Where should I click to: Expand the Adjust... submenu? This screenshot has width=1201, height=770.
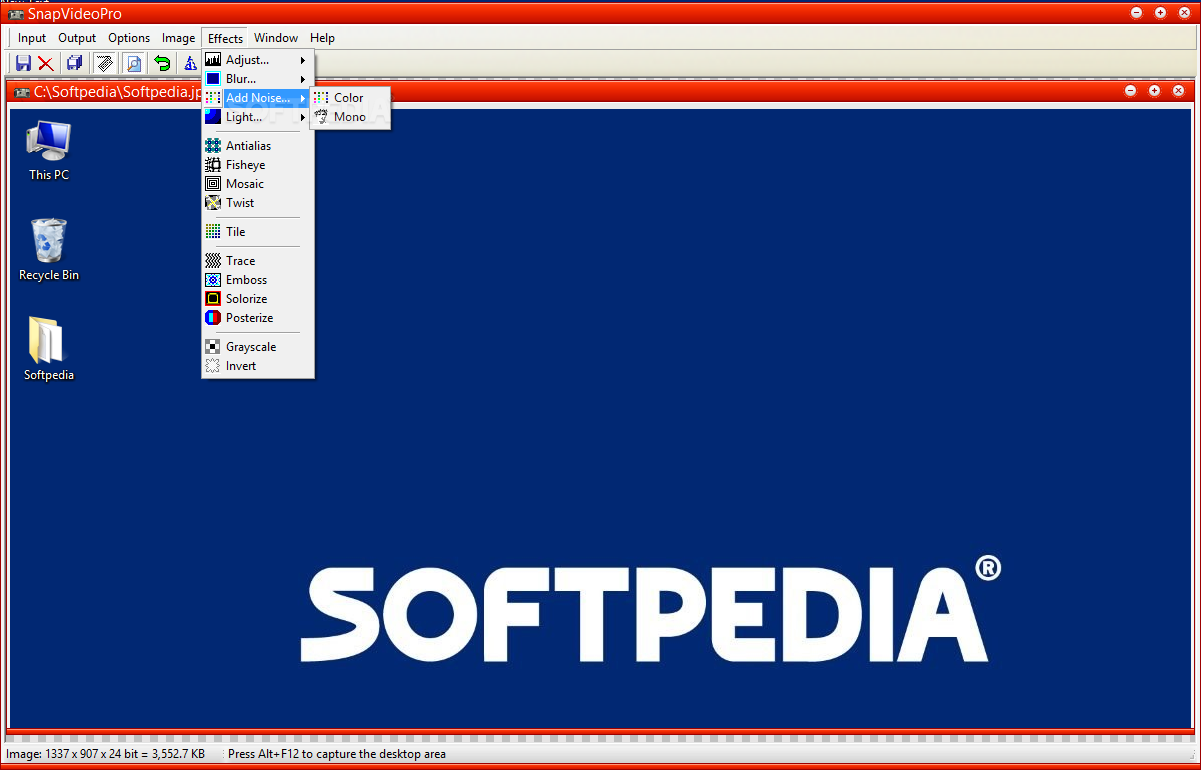[258, 60]
